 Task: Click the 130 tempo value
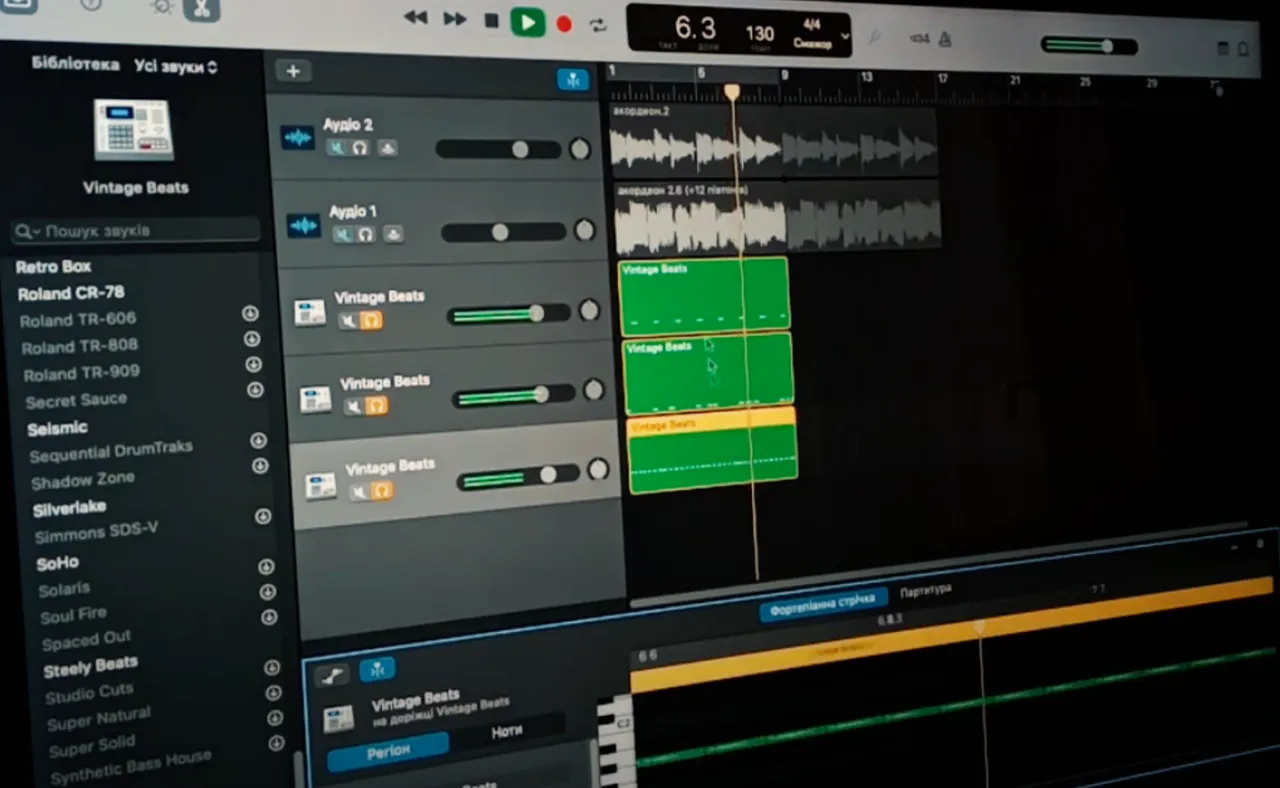[760, 33]
